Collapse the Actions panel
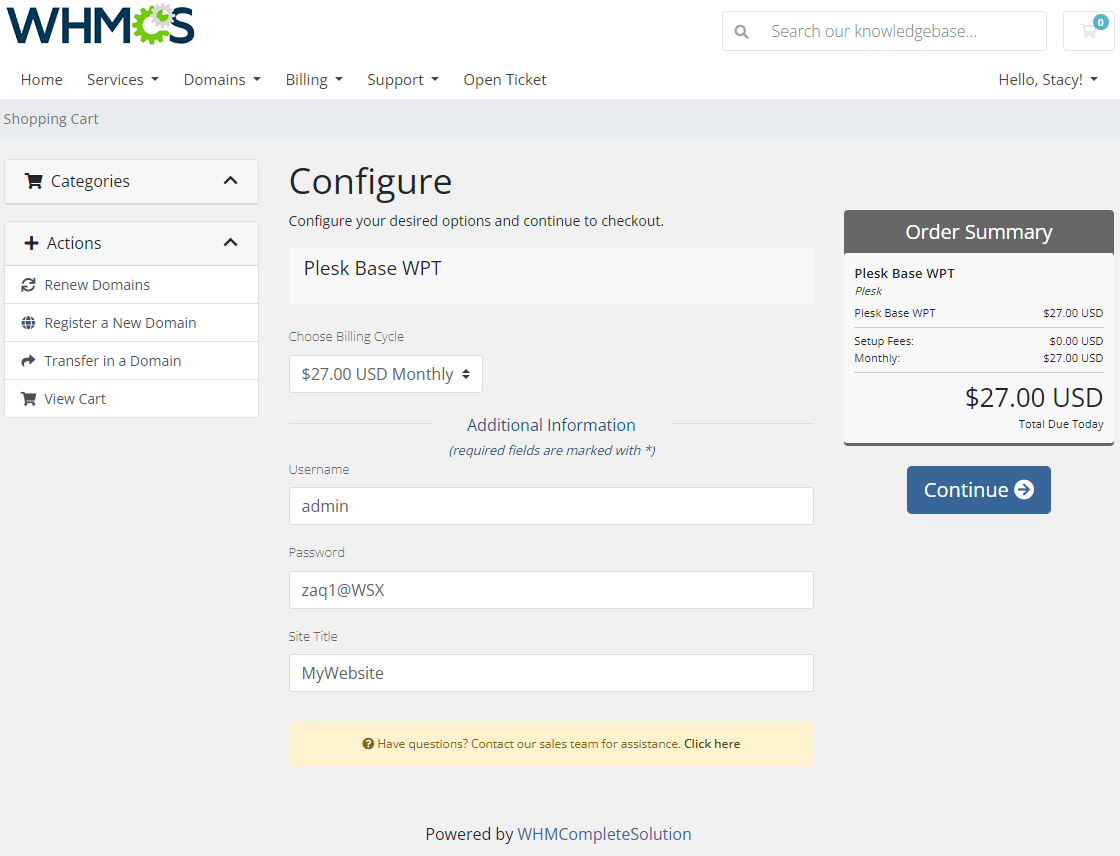The image size is (1120, 856). click(229, 242)
